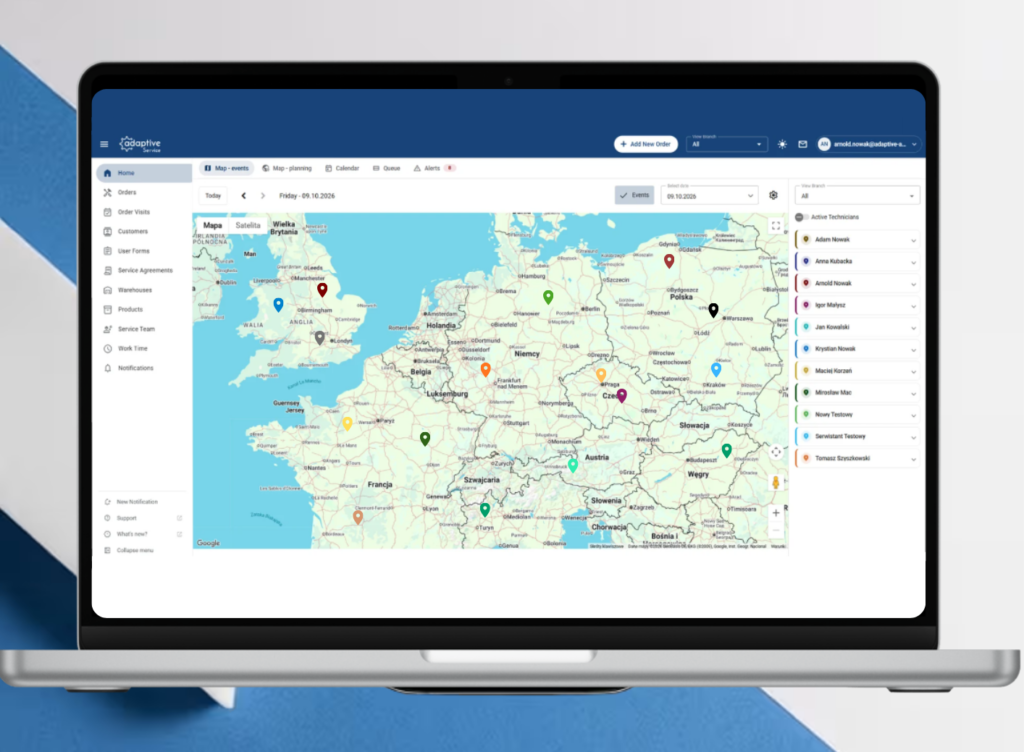Click the Today button
This screenshot has height=752, width=1024.
213,196
